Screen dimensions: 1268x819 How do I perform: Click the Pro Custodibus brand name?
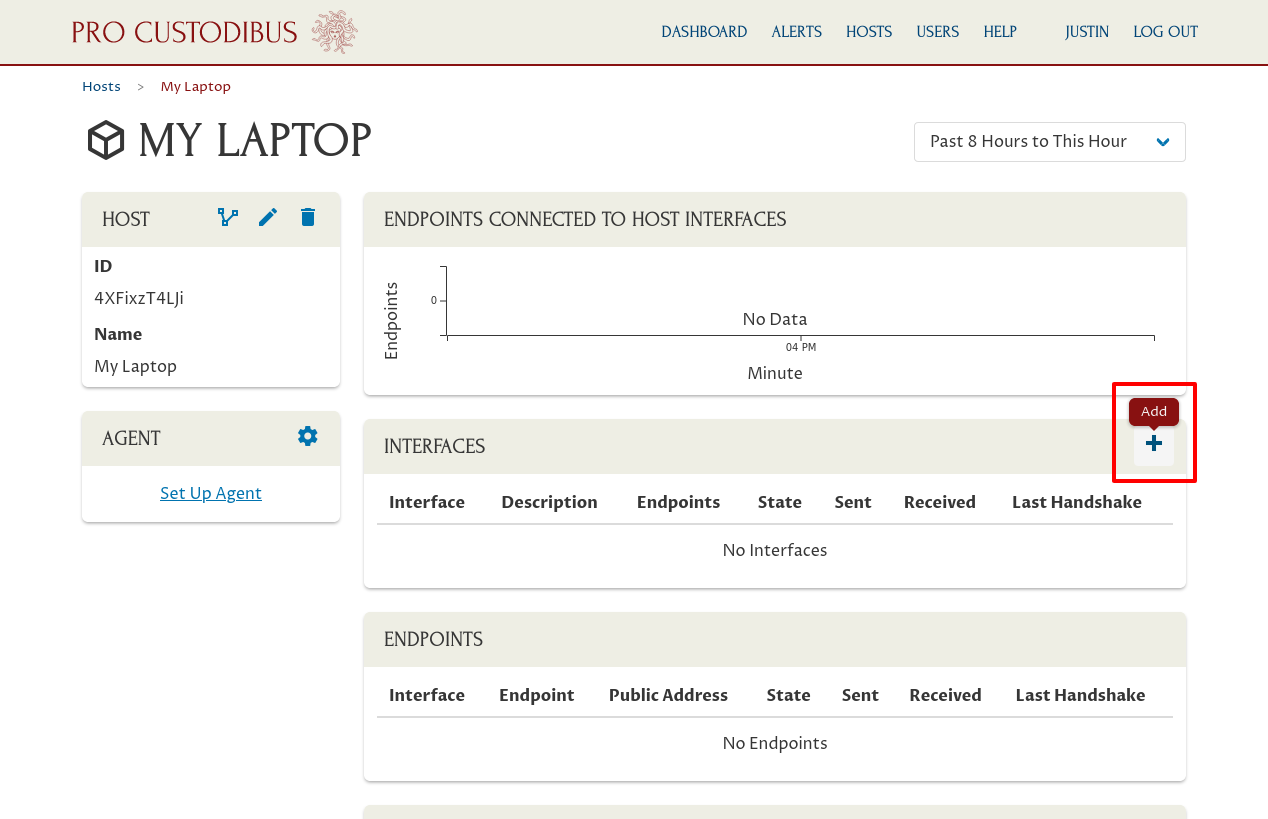(x=185, y=32)
